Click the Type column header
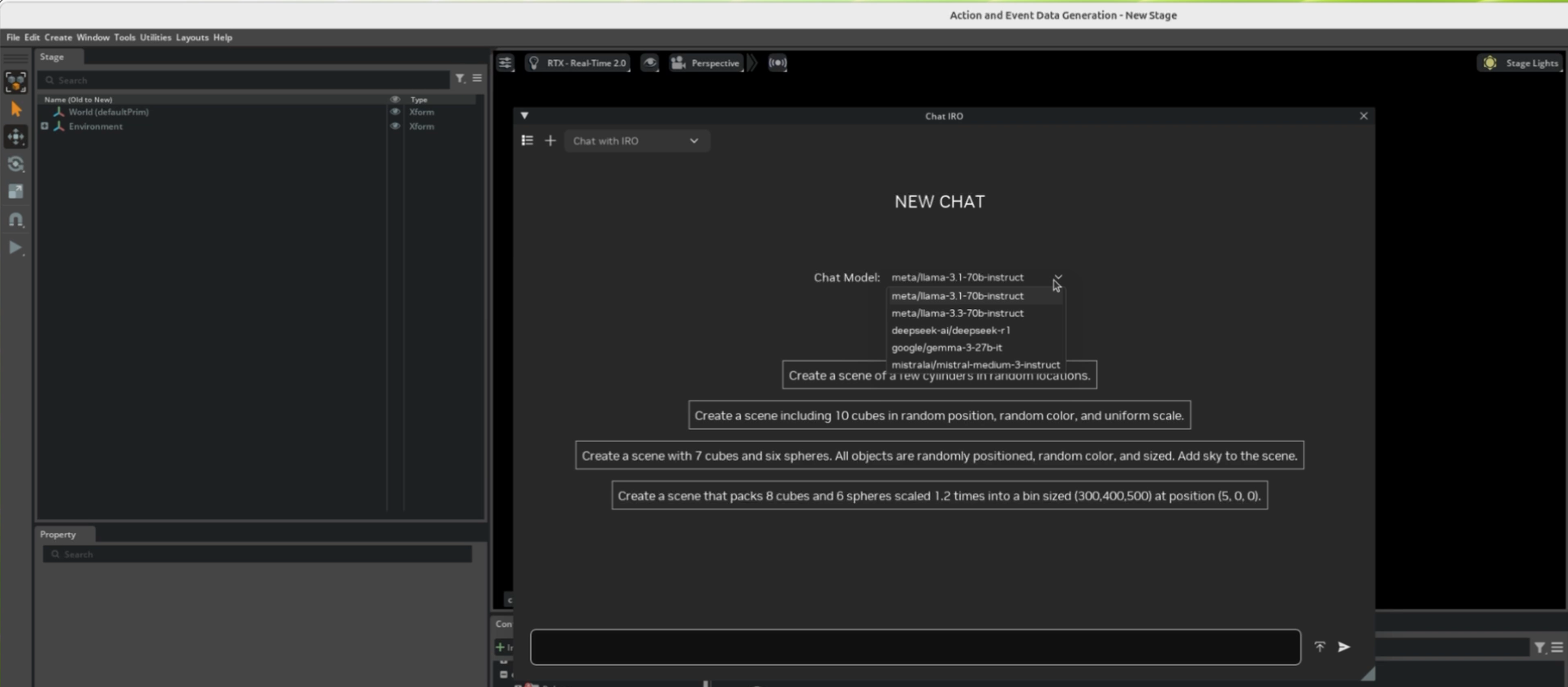 pos(419,100)
